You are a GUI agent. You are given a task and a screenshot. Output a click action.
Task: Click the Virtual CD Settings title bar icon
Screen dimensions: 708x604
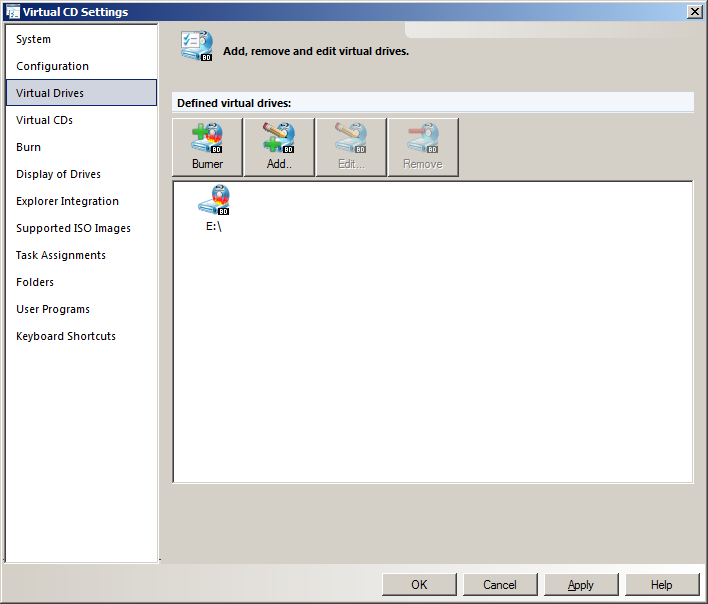coord(12,12)
